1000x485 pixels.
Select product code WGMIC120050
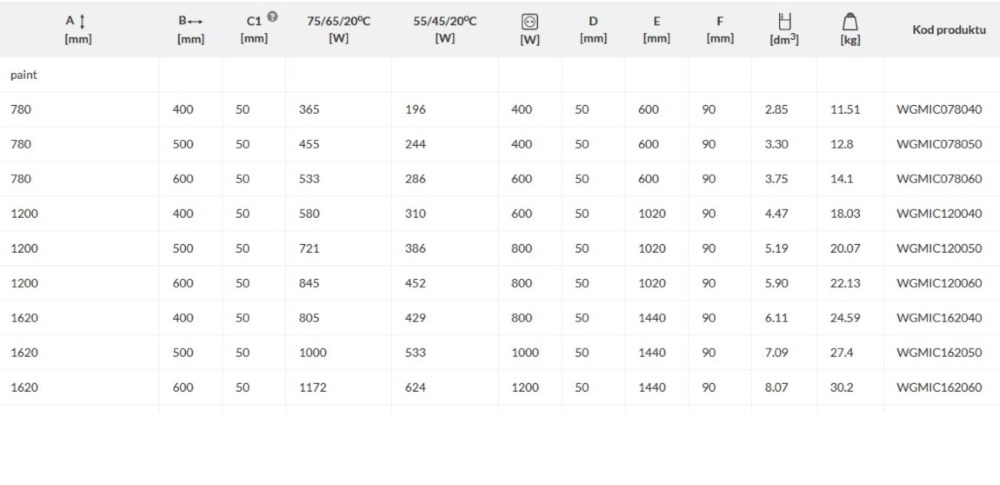pos(939,248)
